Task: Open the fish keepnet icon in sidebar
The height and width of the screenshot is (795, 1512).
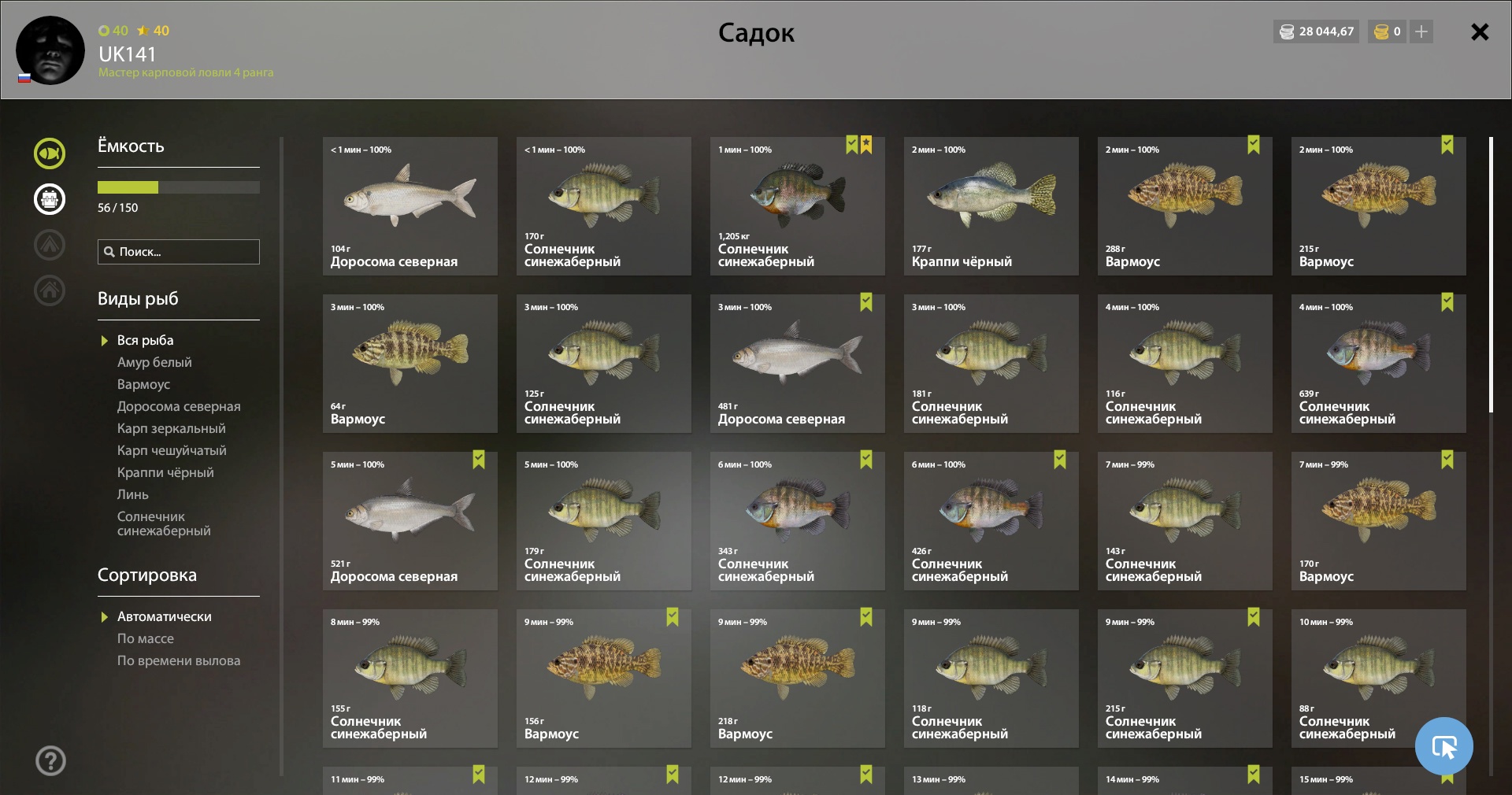Action: point(50,153)
